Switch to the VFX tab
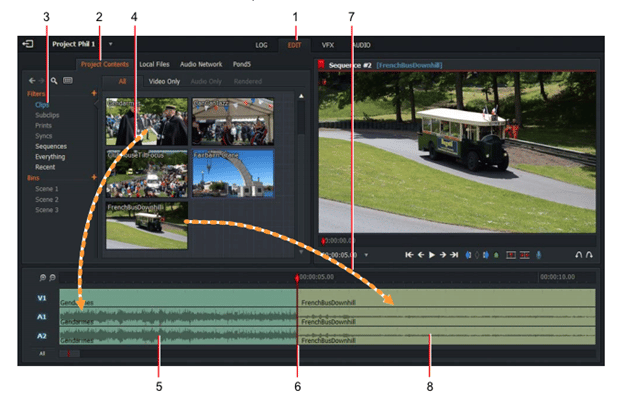Screen dimensions: 624x400 [327, 45]
